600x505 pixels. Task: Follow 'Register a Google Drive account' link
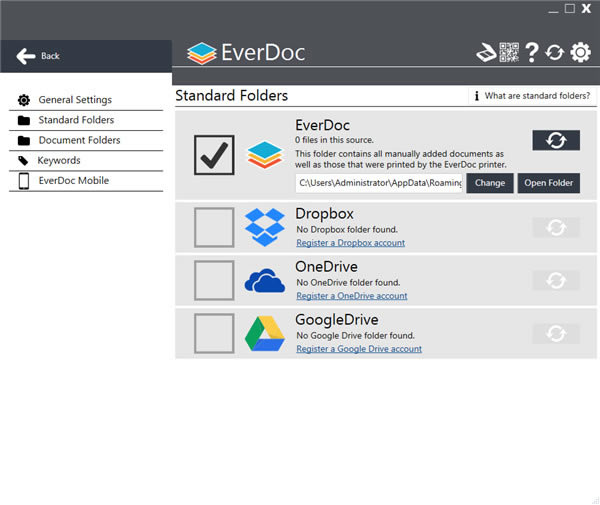(x=359, y=349)
